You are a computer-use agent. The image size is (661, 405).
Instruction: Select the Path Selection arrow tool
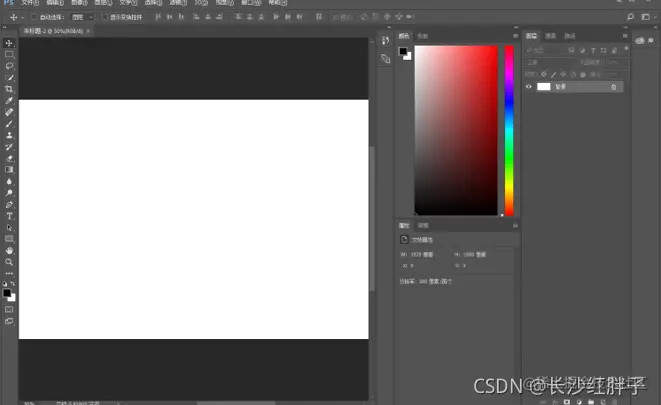(x=9, y=228)
